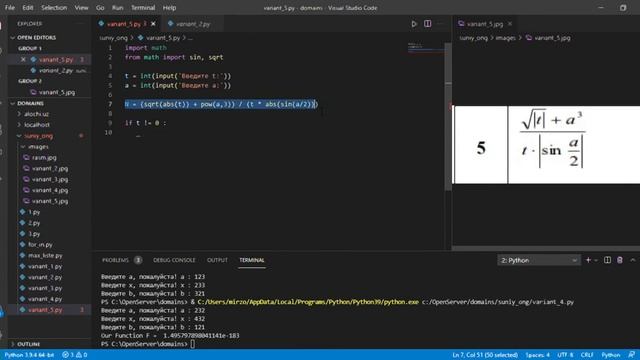The image size is (640, 360).
Task: Open 2.py in the explorer
Action: click(x=34, y=223)
